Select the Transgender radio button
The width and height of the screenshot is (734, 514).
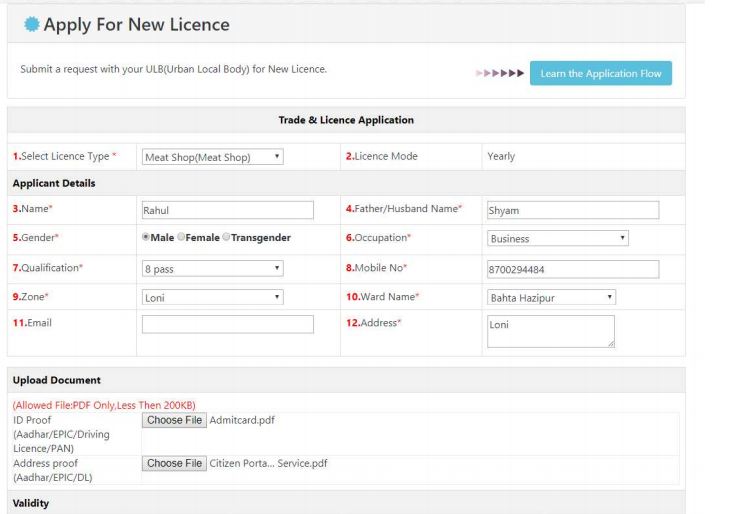point(227,238)
